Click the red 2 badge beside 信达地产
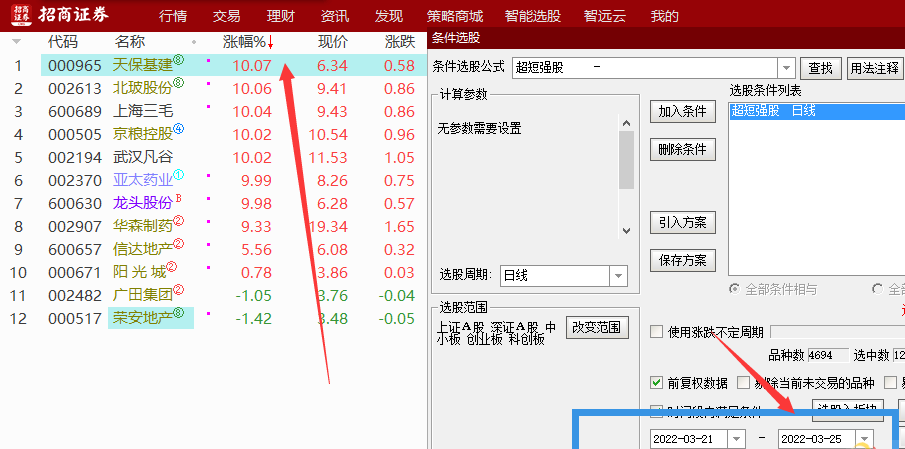905x449 pixels. [179, 244]
